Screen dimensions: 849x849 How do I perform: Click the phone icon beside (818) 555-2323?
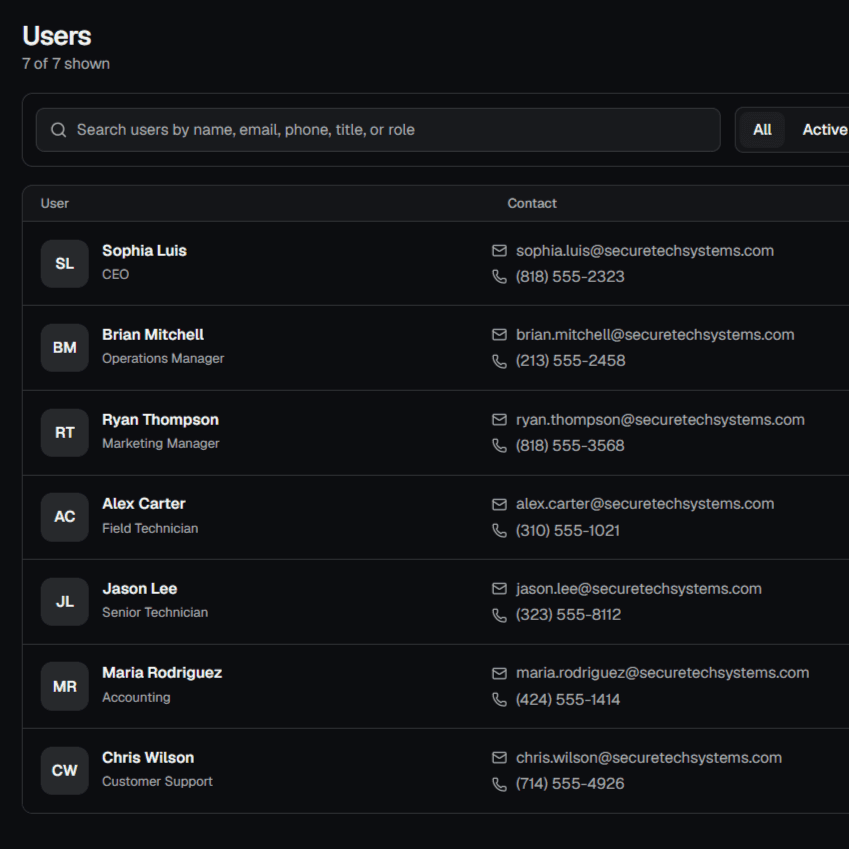tap(499, 277)
